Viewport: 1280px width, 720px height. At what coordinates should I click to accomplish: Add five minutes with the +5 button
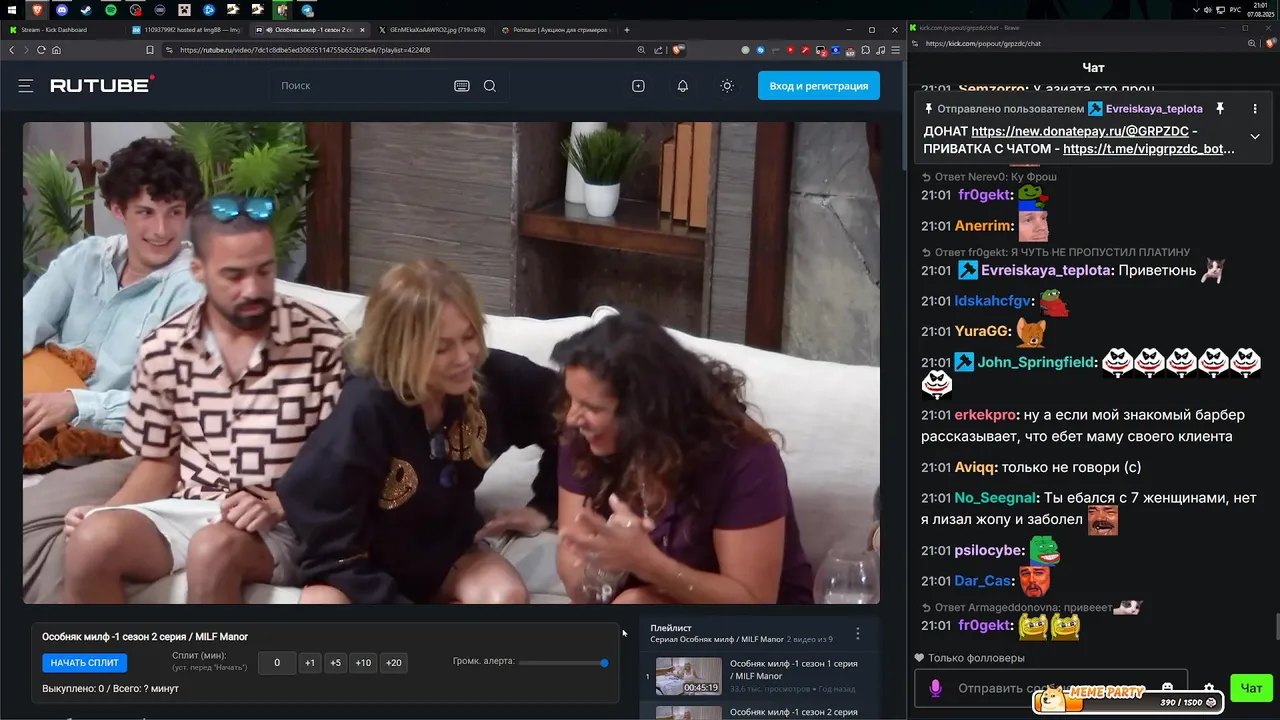tap(335, 663)
